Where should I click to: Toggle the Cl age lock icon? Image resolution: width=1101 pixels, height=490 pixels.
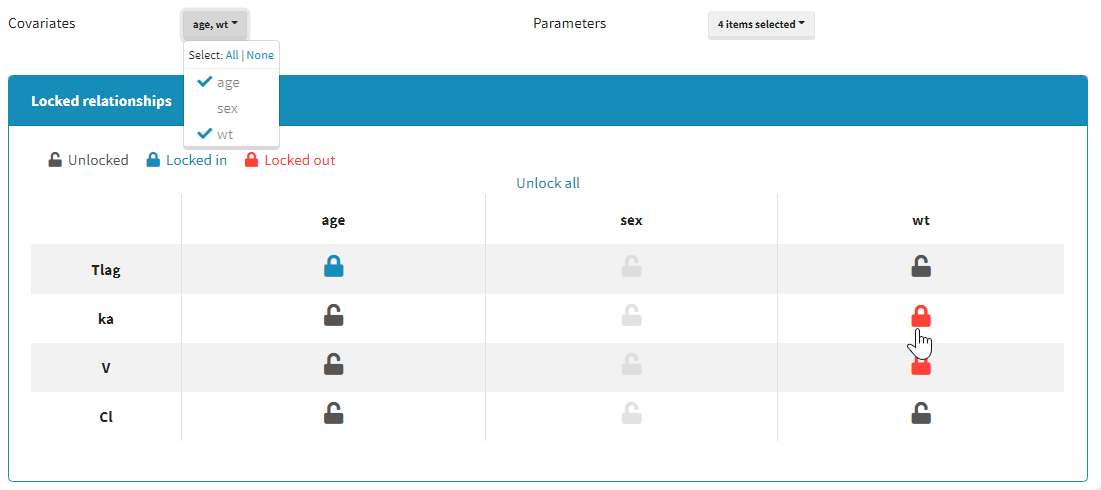pos(334,413)
